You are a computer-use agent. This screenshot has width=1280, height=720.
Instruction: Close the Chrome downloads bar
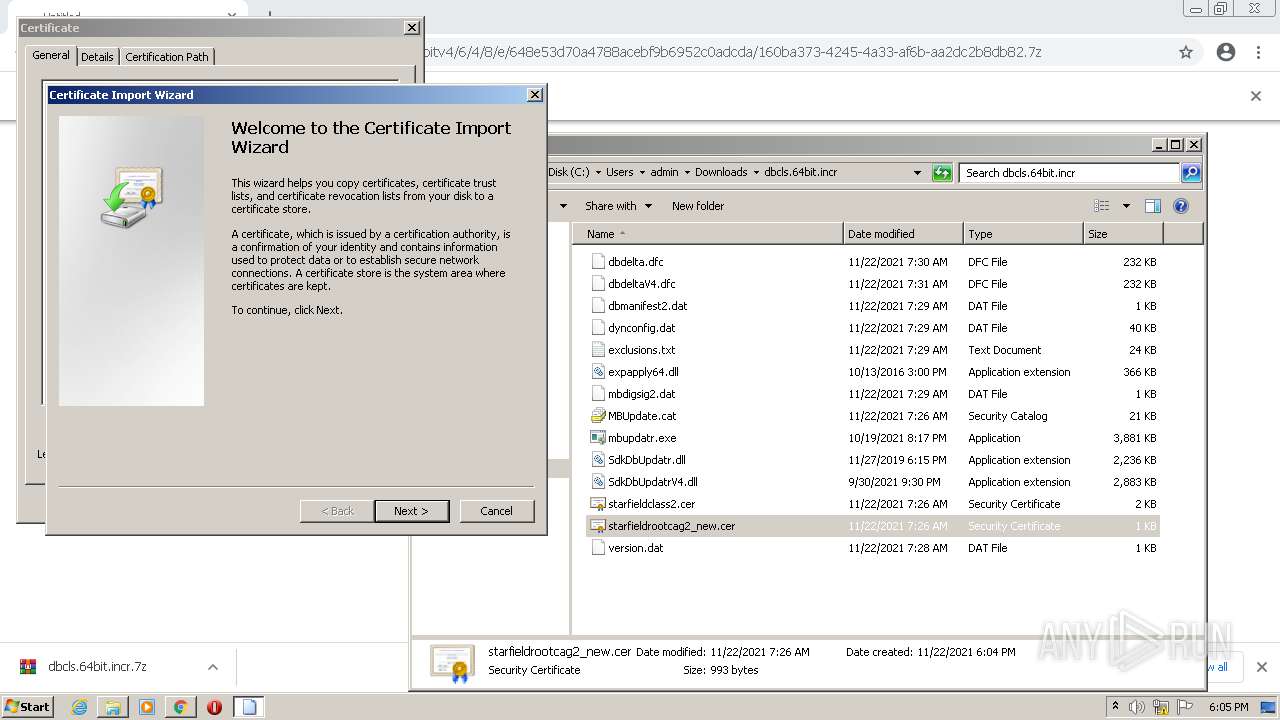(1261, 667)
